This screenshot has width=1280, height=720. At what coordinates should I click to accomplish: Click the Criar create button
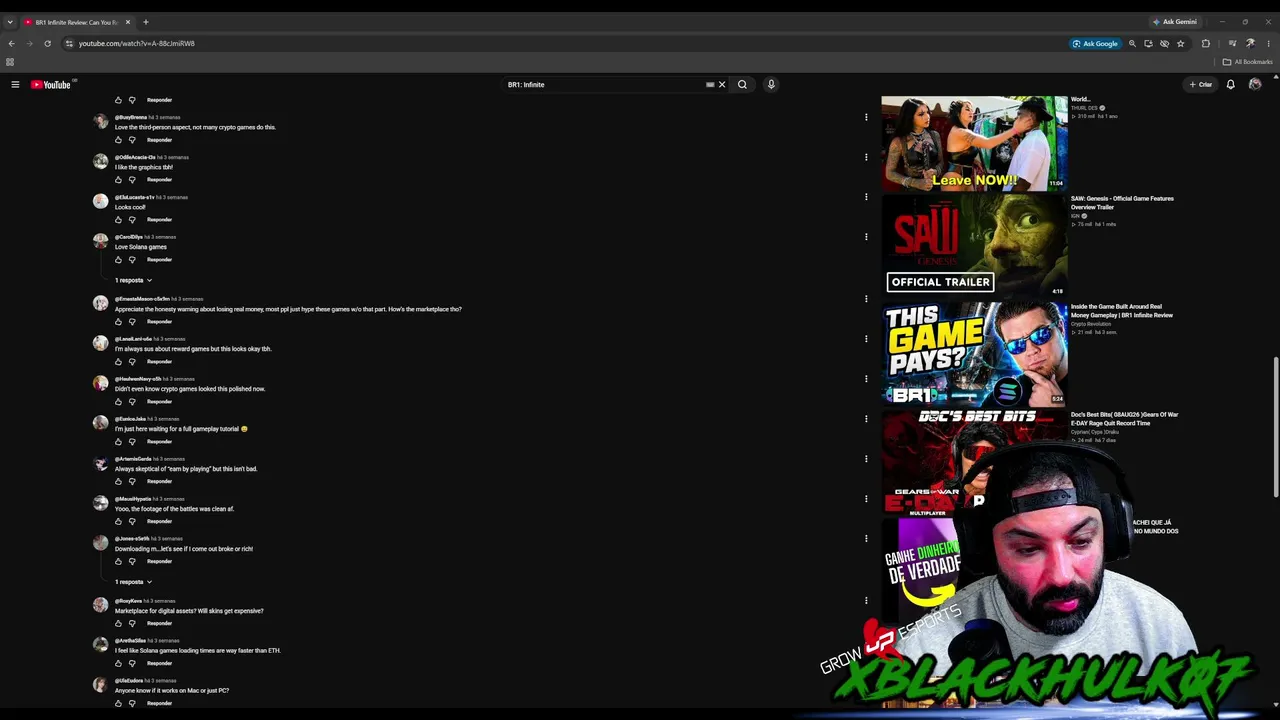(x=1200, y=85)
